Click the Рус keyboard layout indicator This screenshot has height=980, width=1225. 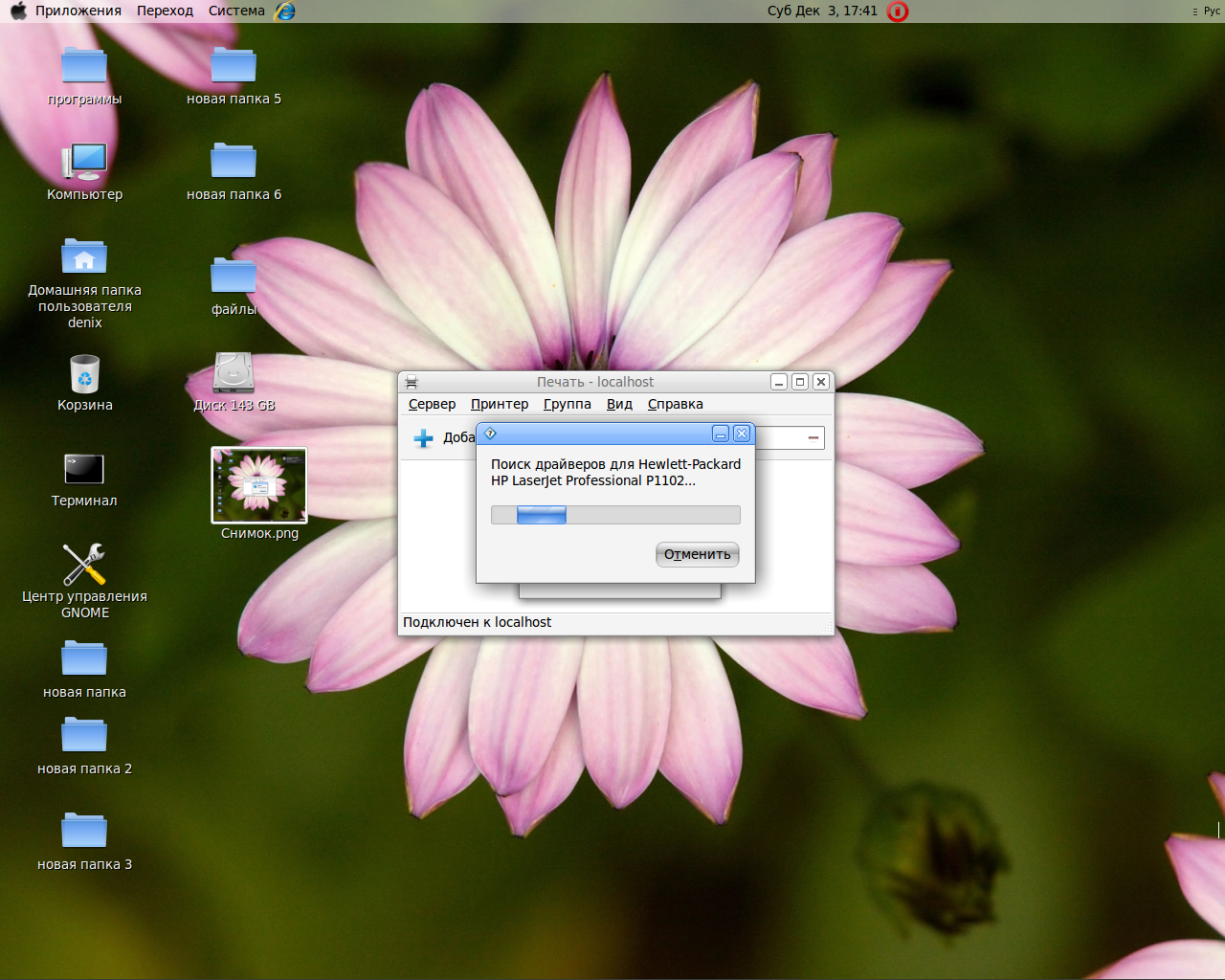(x=1212, y=11)
